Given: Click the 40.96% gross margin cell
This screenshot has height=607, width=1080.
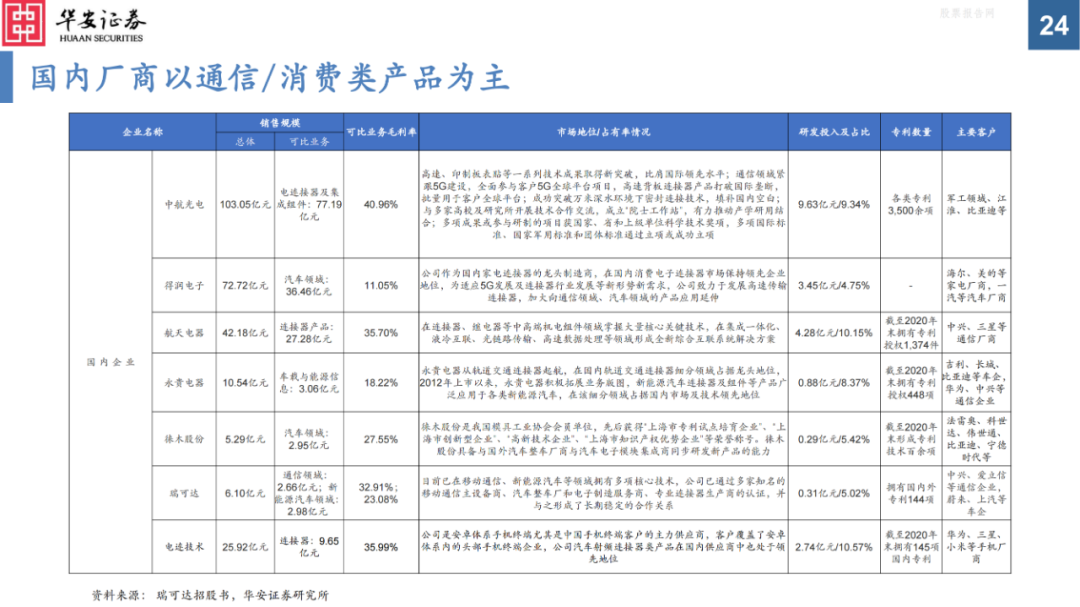Looking at the screenshot, I should tap(381, 205).
